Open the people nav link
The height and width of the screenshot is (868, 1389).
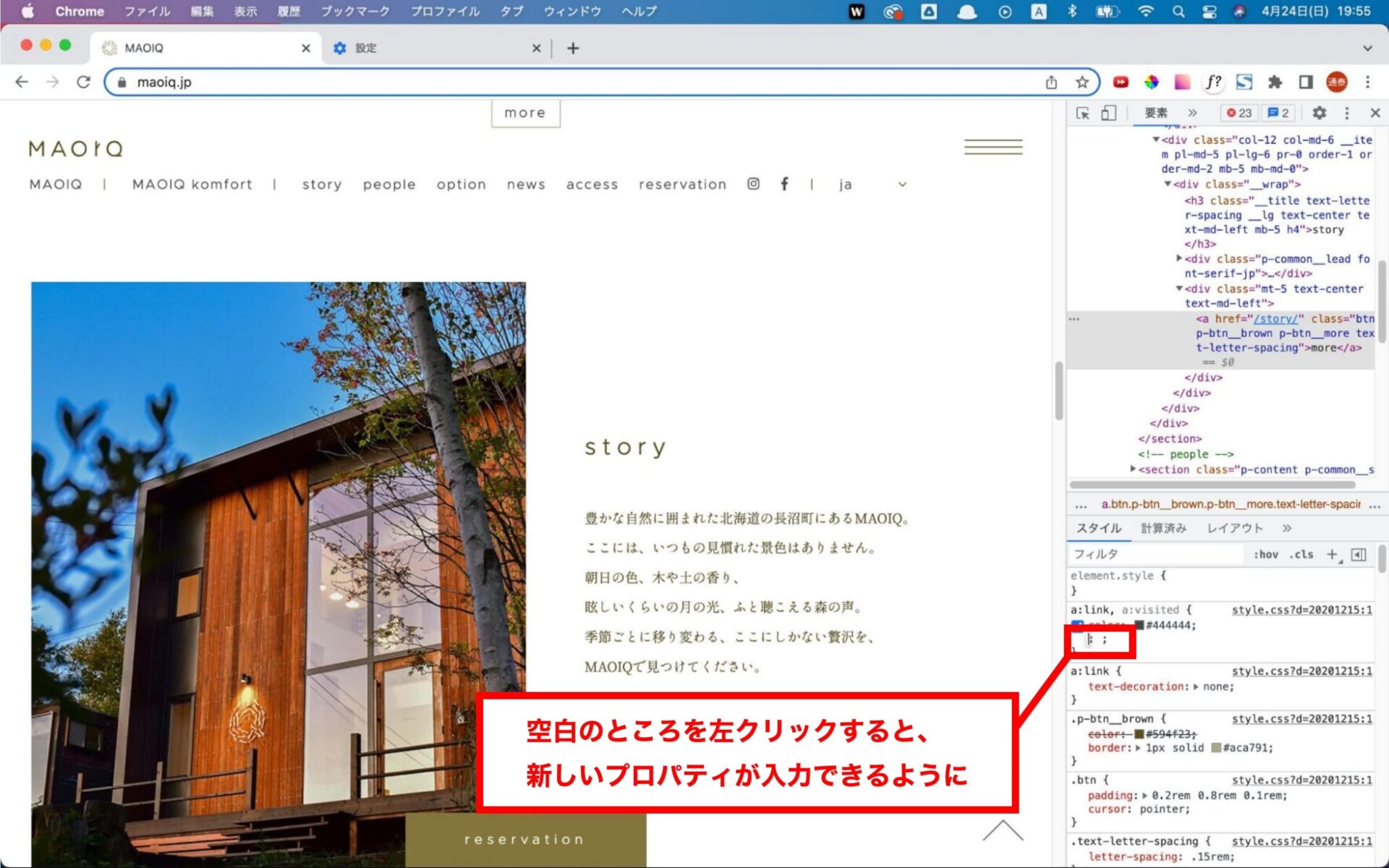[389, 185]
